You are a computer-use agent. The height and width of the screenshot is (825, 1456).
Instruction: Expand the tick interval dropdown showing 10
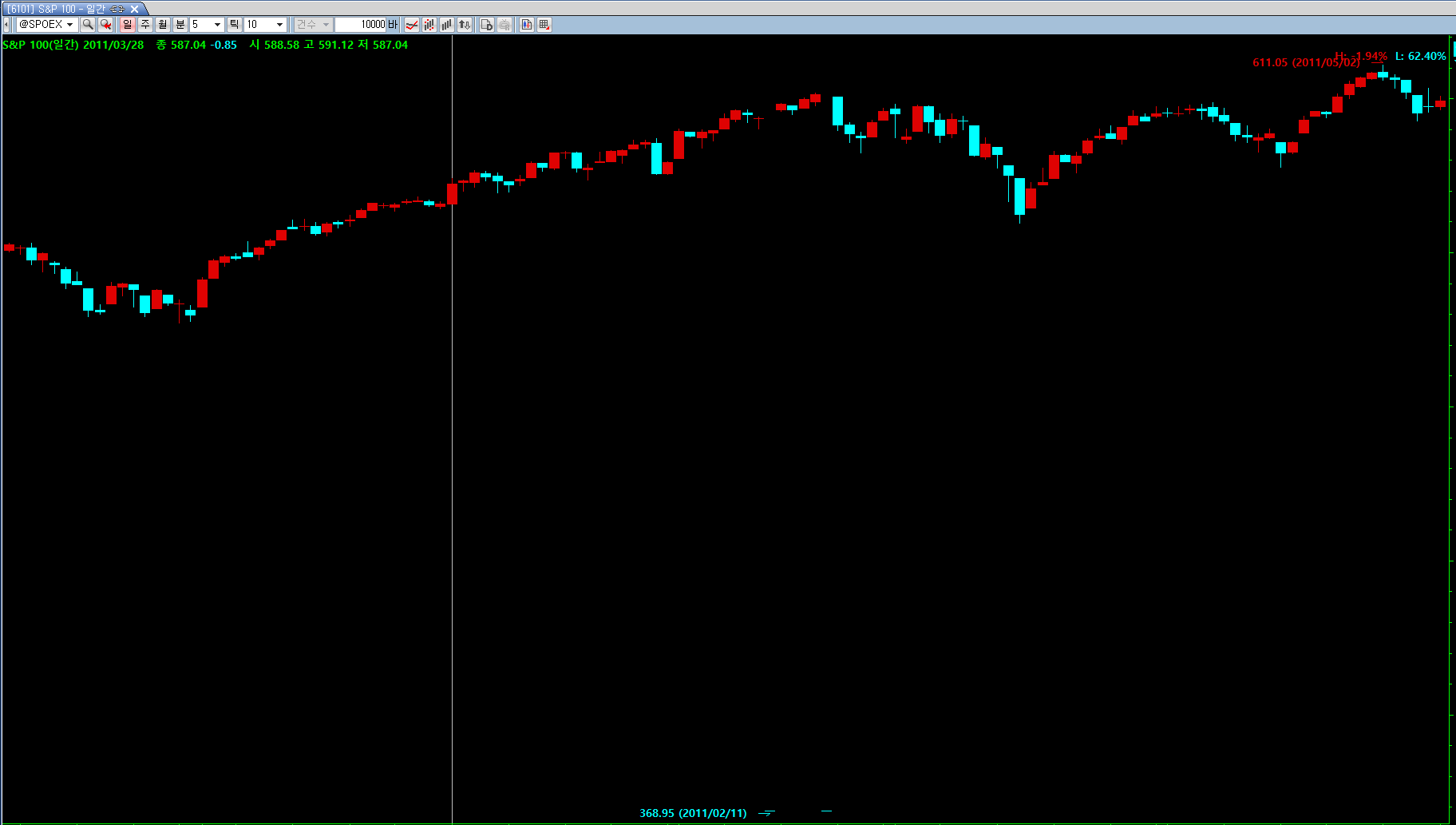[279, 25]
